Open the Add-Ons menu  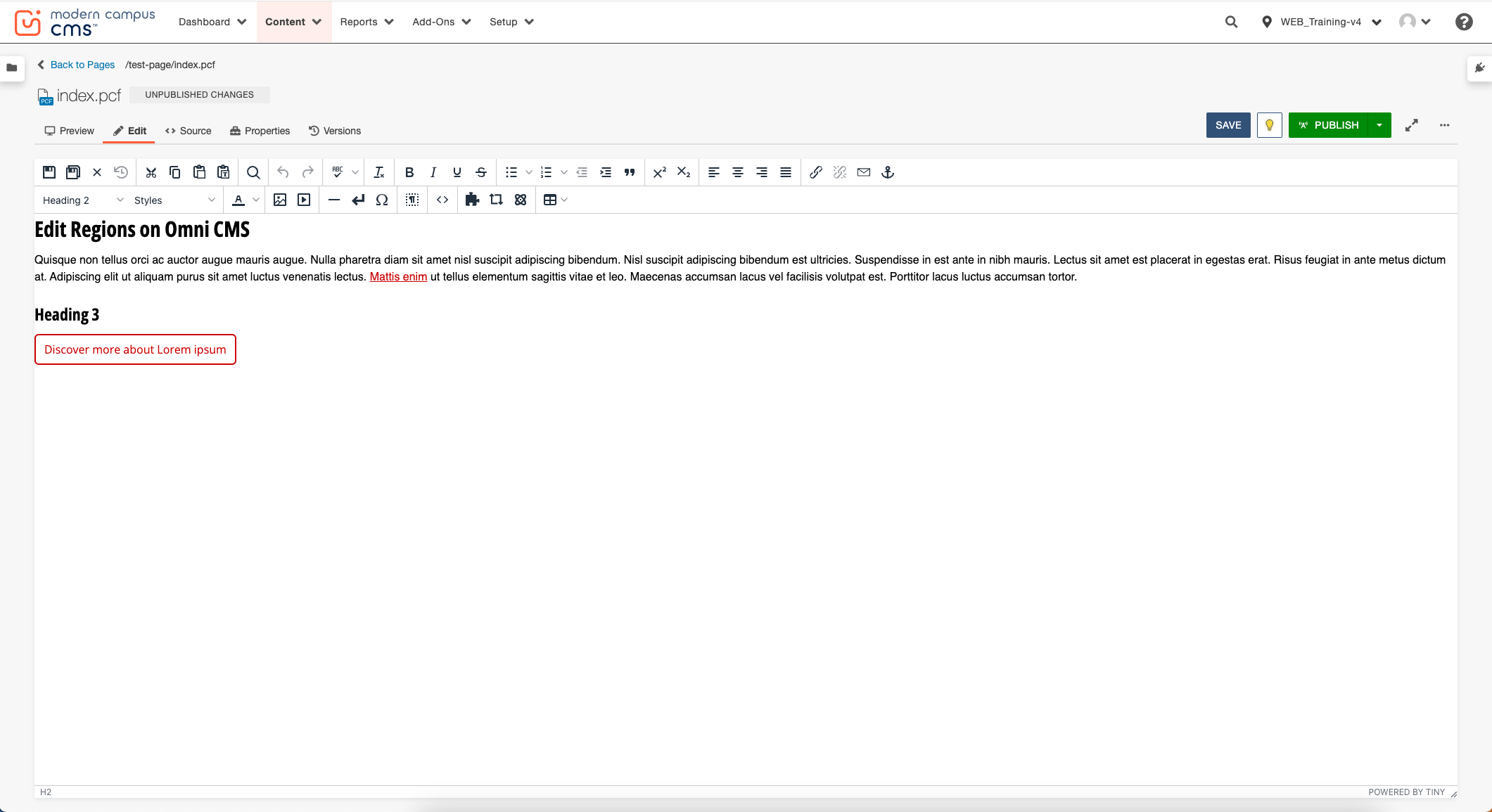(442, 22)
